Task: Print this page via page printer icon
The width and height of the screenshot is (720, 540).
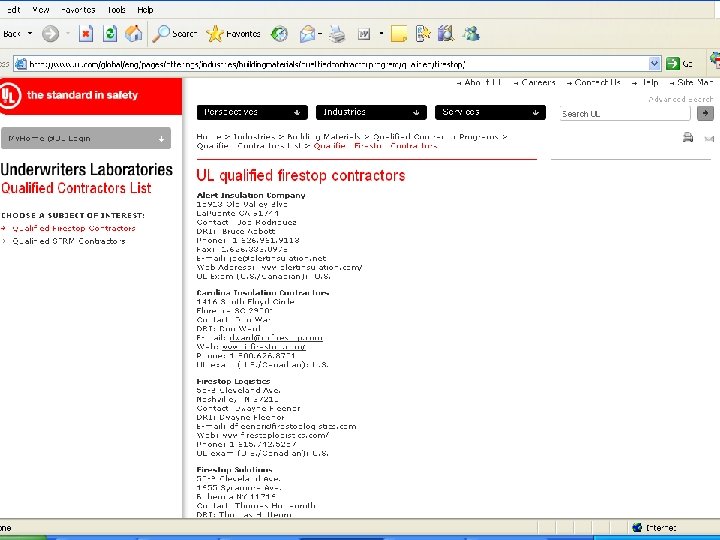Action: click(688, 137)
